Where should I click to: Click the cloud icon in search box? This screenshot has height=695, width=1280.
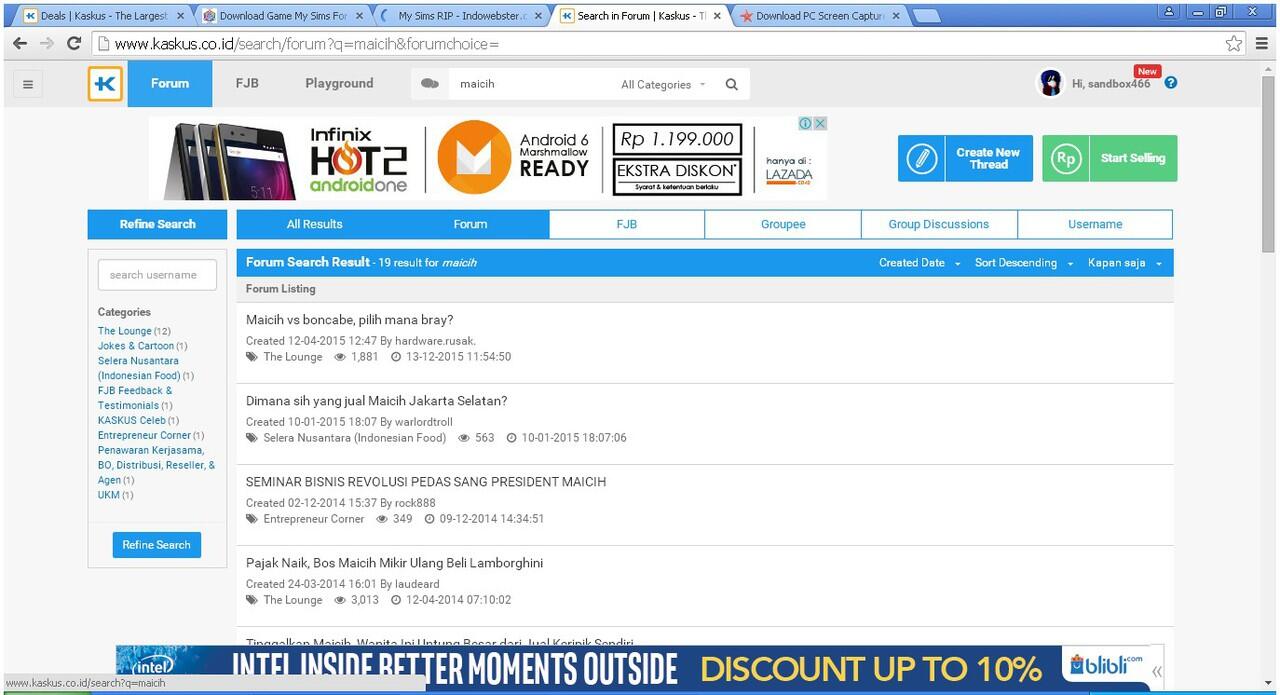coord(430,84)
